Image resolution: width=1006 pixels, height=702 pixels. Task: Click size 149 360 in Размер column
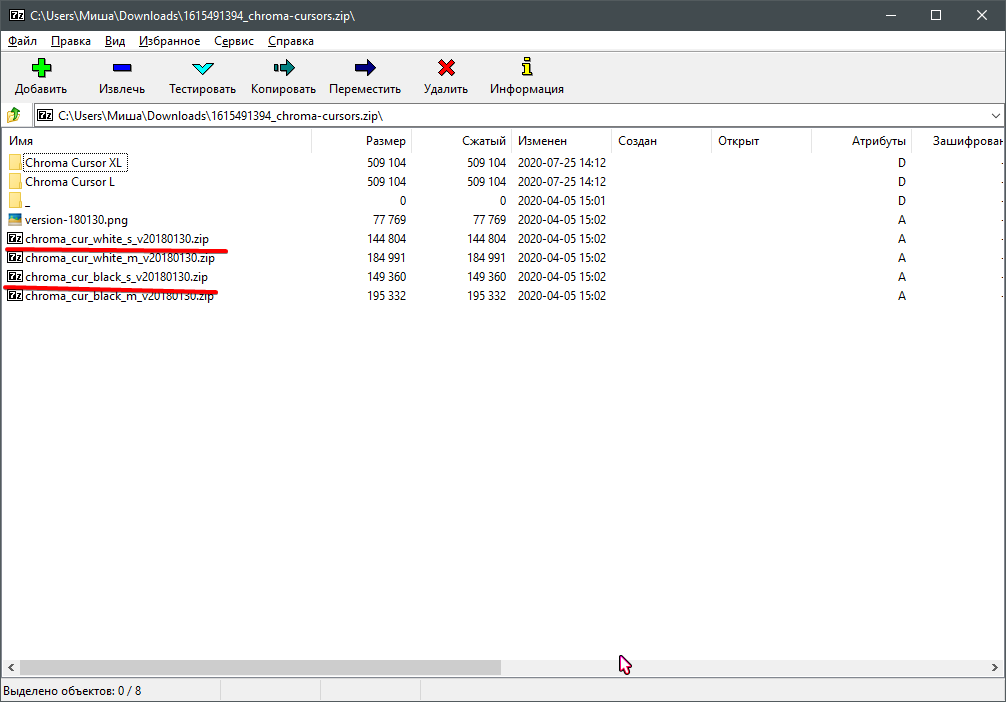tap(386, 277)
